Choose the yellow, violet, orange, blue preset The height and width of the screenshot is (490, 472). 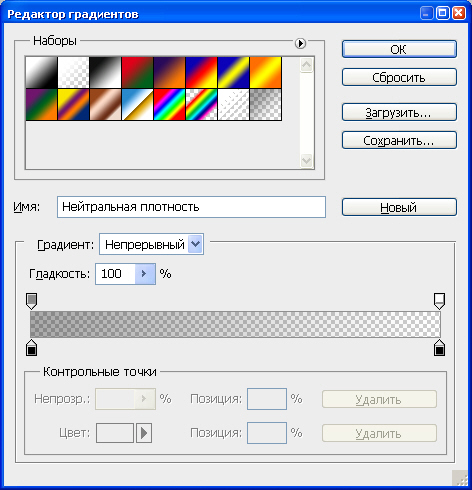[x=74, y=104]
